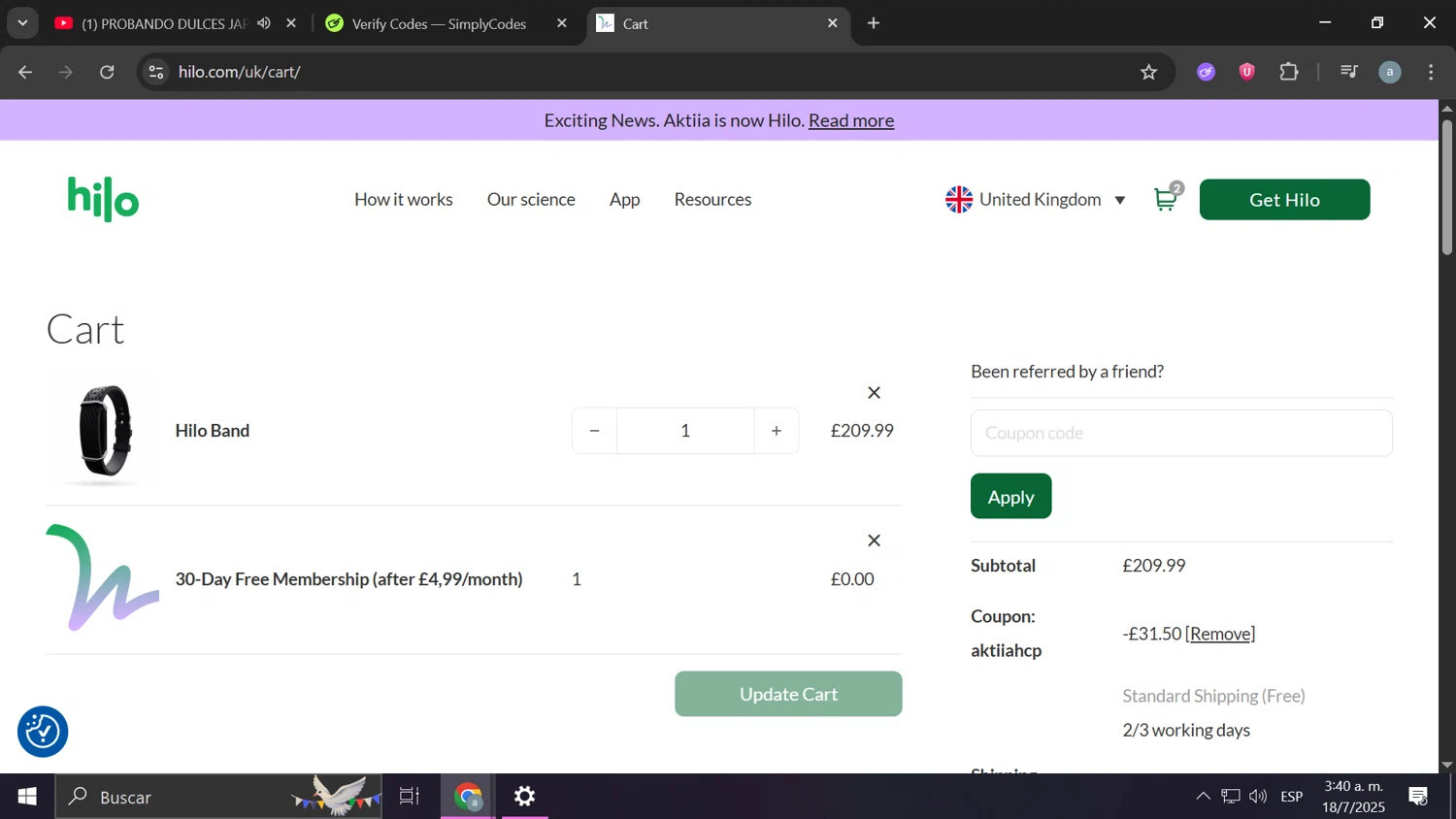Reload the page
1456x819 pixels.
tap(108, 72)
